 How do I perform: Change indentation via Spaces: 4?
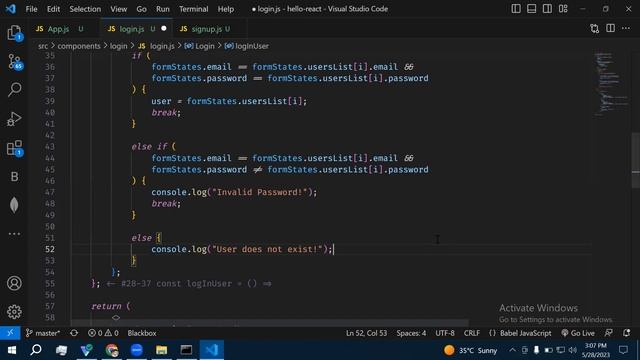click(411, 333)
